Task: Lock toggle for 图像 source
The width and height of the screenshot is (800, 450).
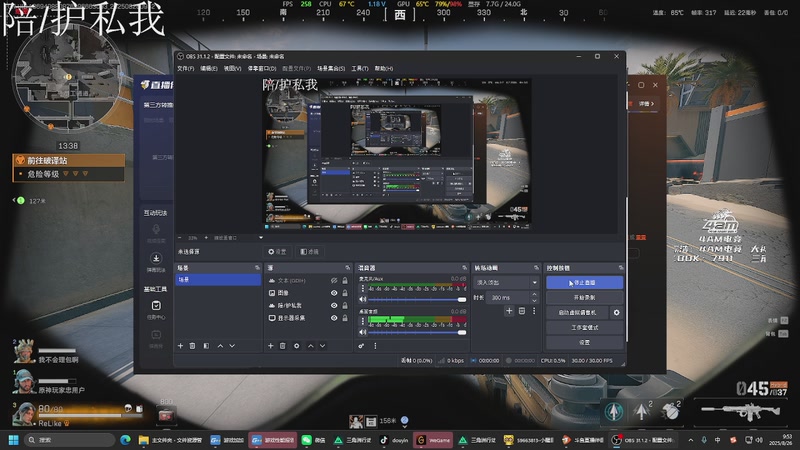Action: (x=345, y=293)
